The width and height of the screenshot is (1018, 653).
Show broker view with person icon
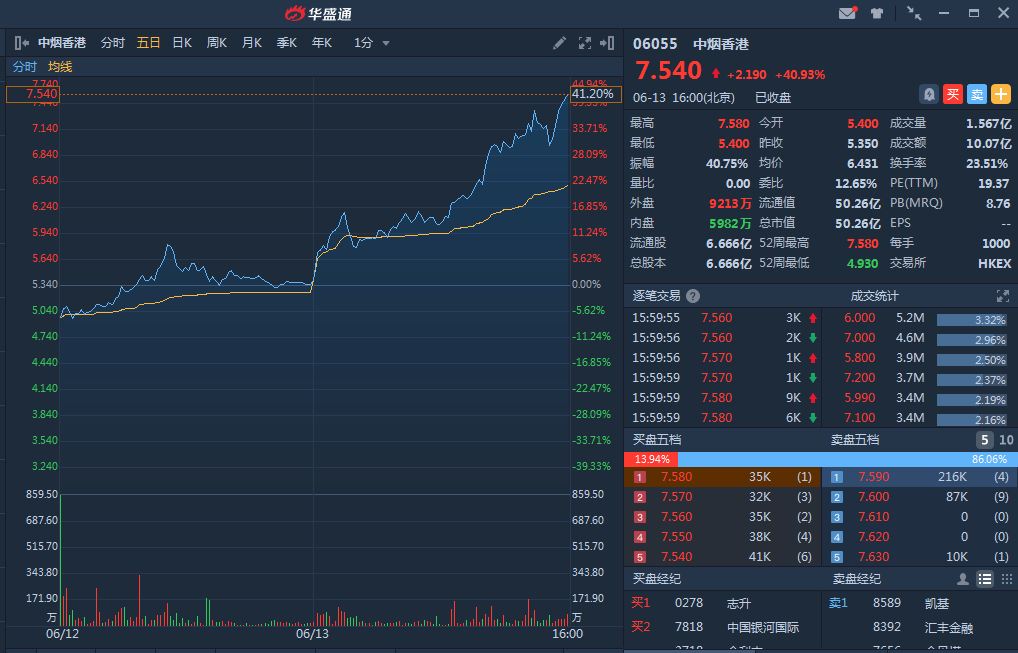click(x=963, y=579)
